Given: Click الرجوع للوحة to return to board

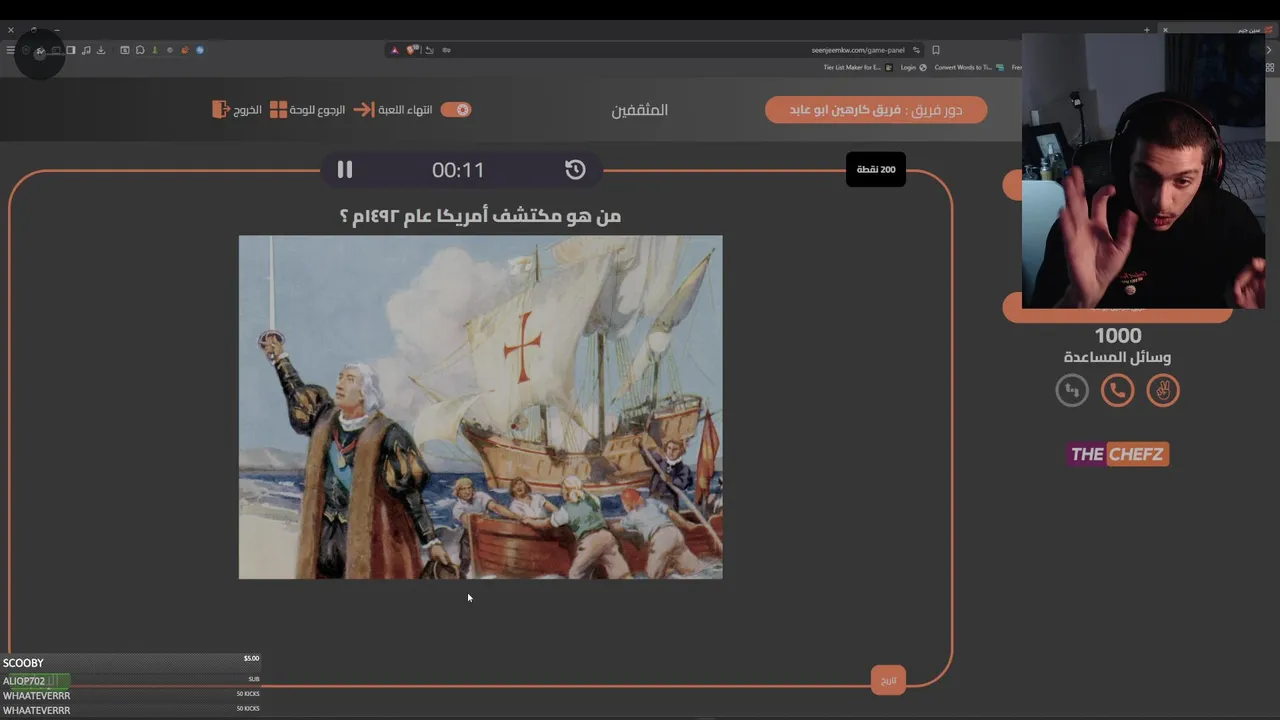Looking at the screenshot, I should [317, 110].
